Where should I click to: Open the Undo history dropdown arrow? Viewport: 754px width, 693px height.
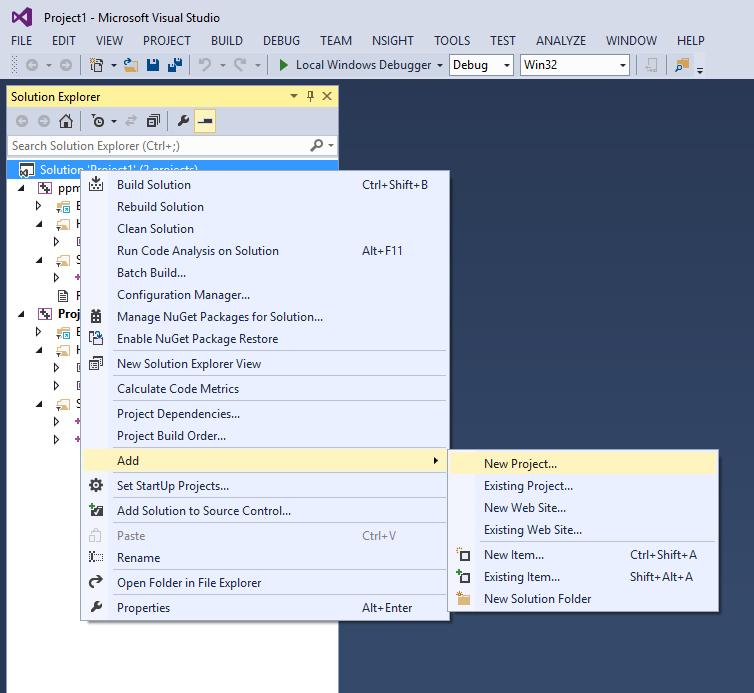click(223, 65)
